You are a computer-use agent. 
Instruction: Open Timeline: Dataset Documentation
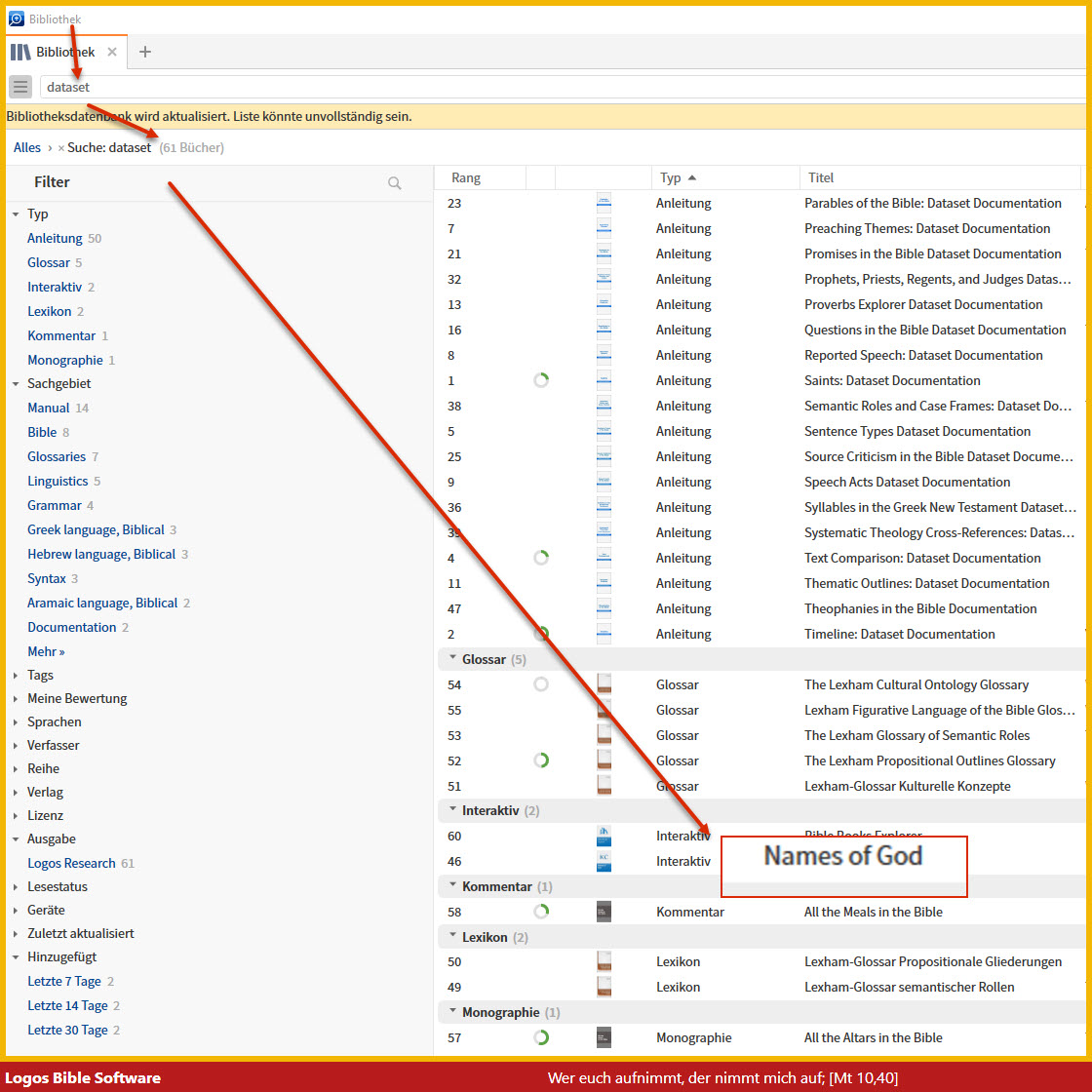(x=899, y=634)
